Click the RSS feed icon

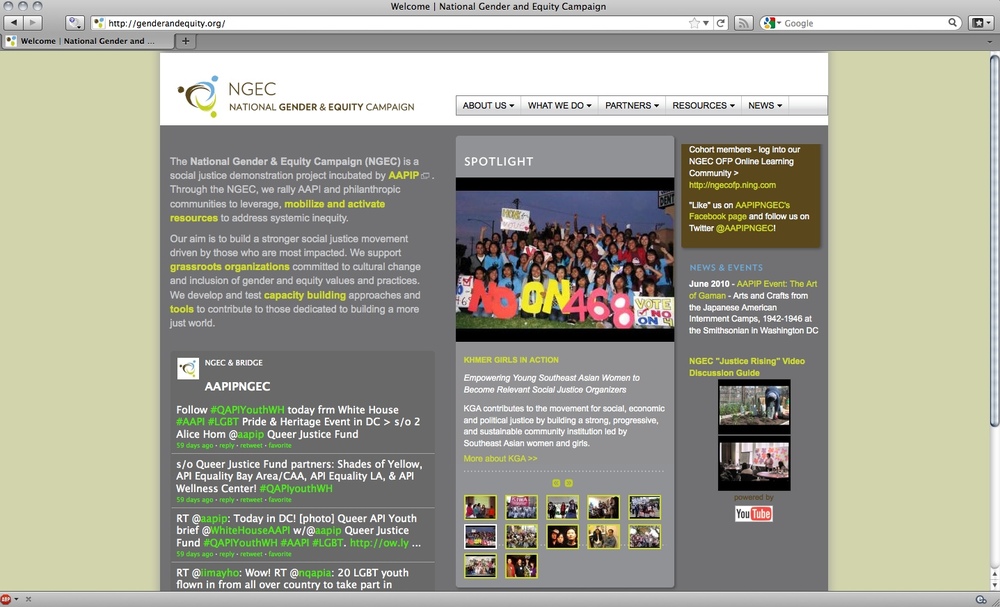(743, 22)
